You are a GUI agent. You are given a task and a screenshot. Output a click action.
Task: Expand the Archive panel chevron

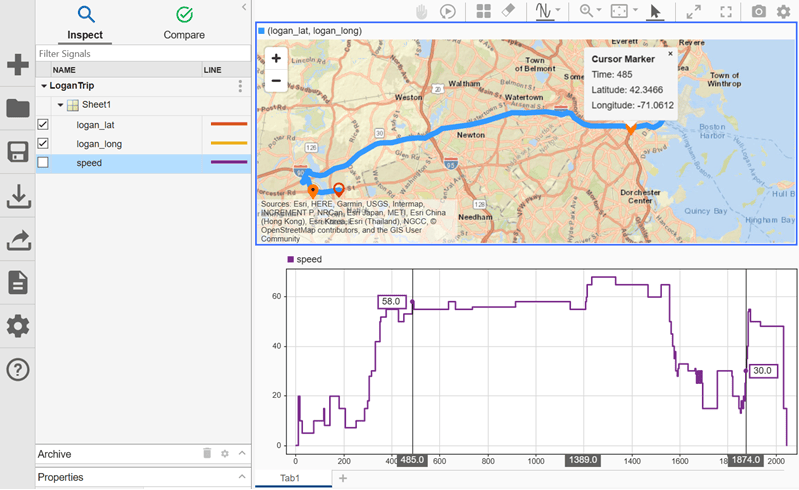click(242, 453)
